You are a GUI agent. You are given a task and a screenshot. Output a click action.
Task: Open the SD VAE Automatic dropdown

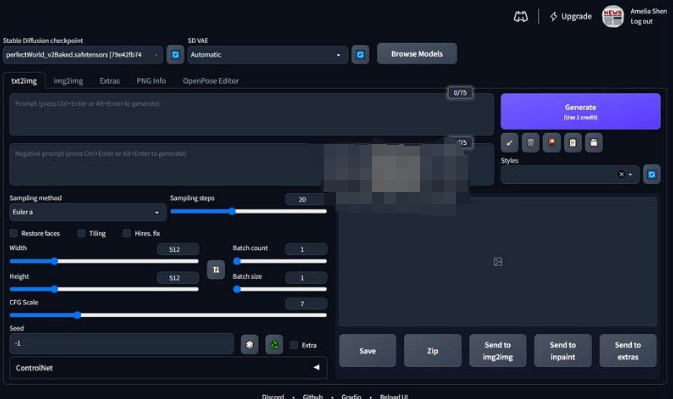pos(267,55)
